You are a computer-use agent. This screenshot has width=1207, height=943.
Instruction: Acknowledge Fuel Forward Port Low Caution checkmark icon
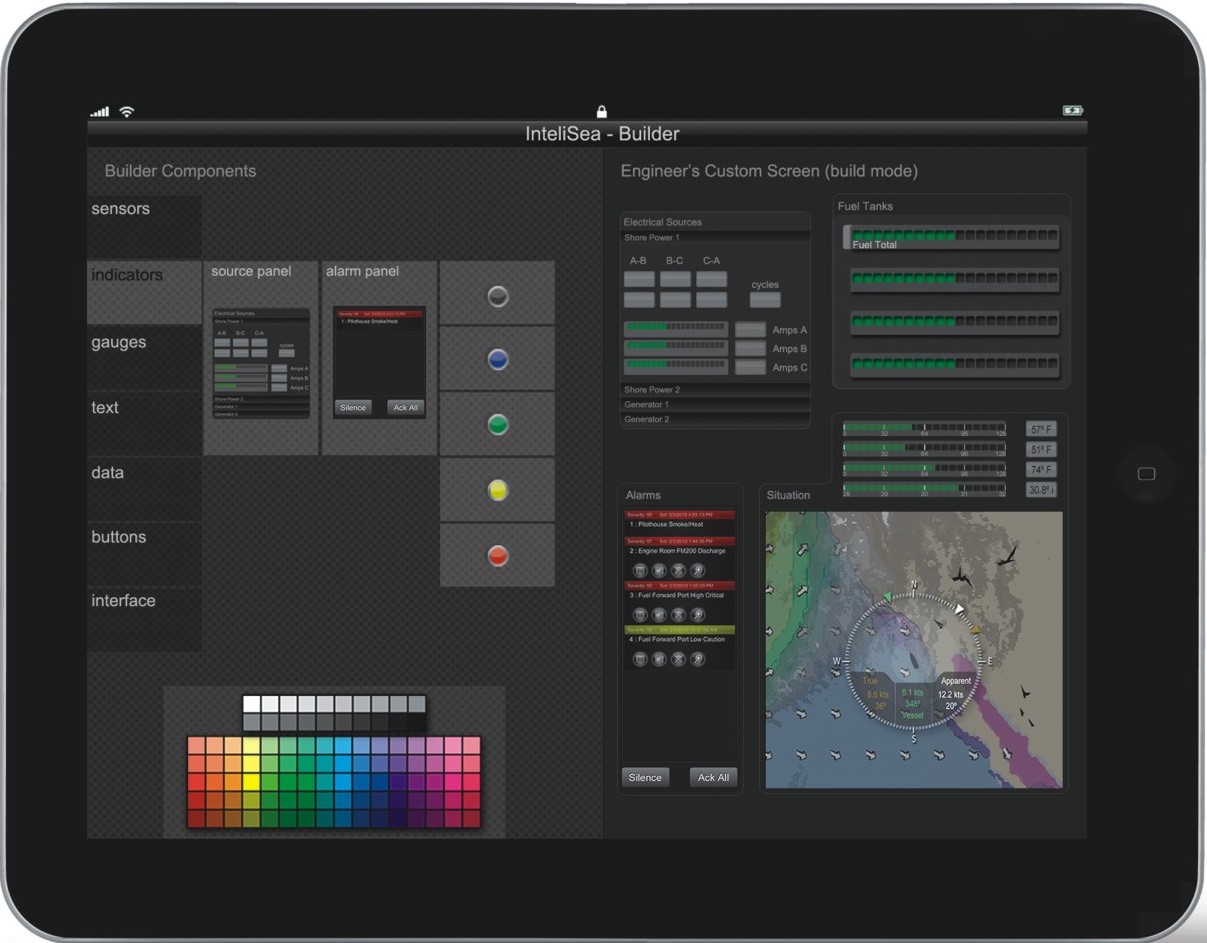click(x=659, y=659)
